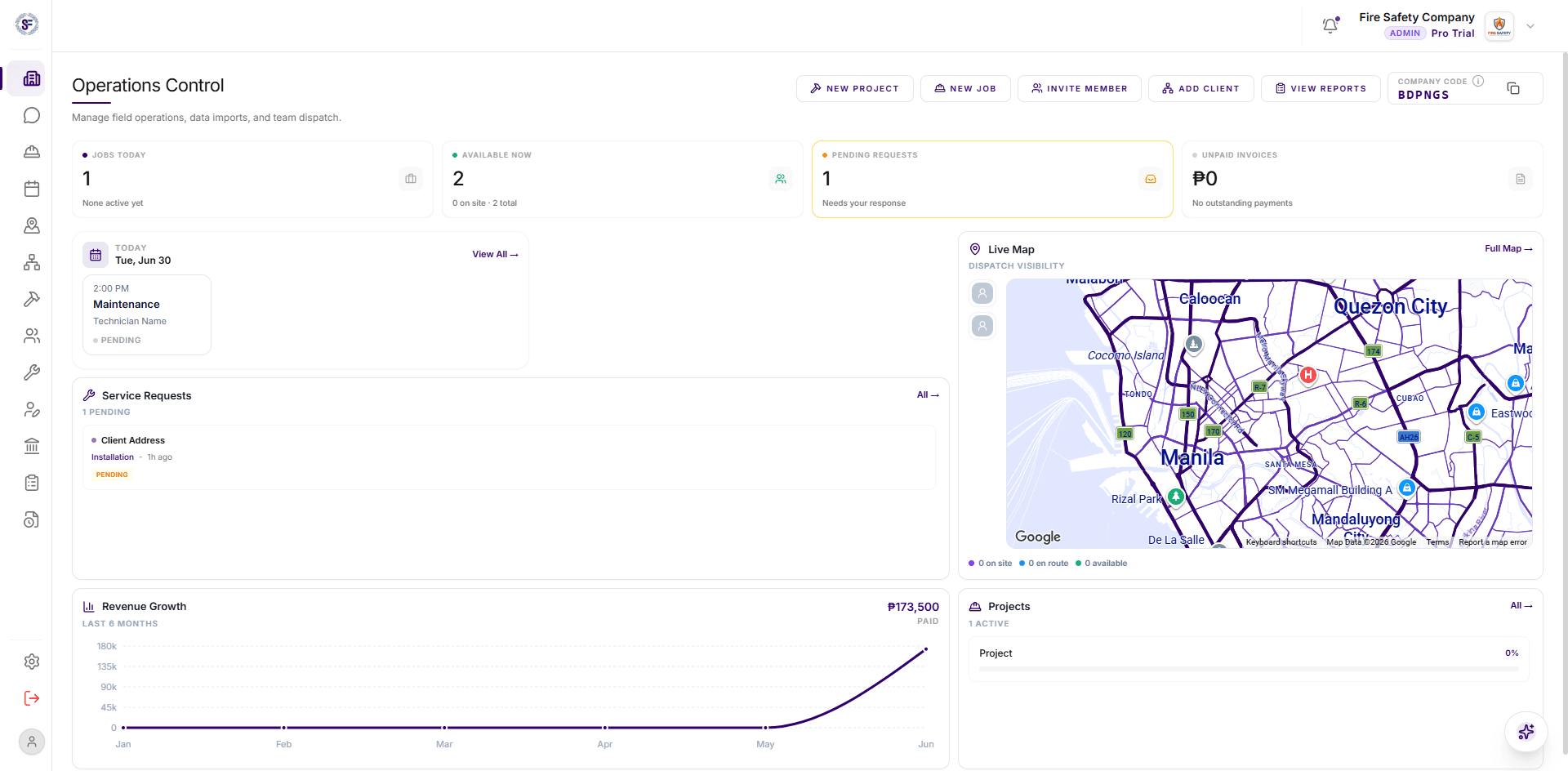Screen dimensions: 1568x771
Task: Click Report a map error link
Action: (1493, 542)
